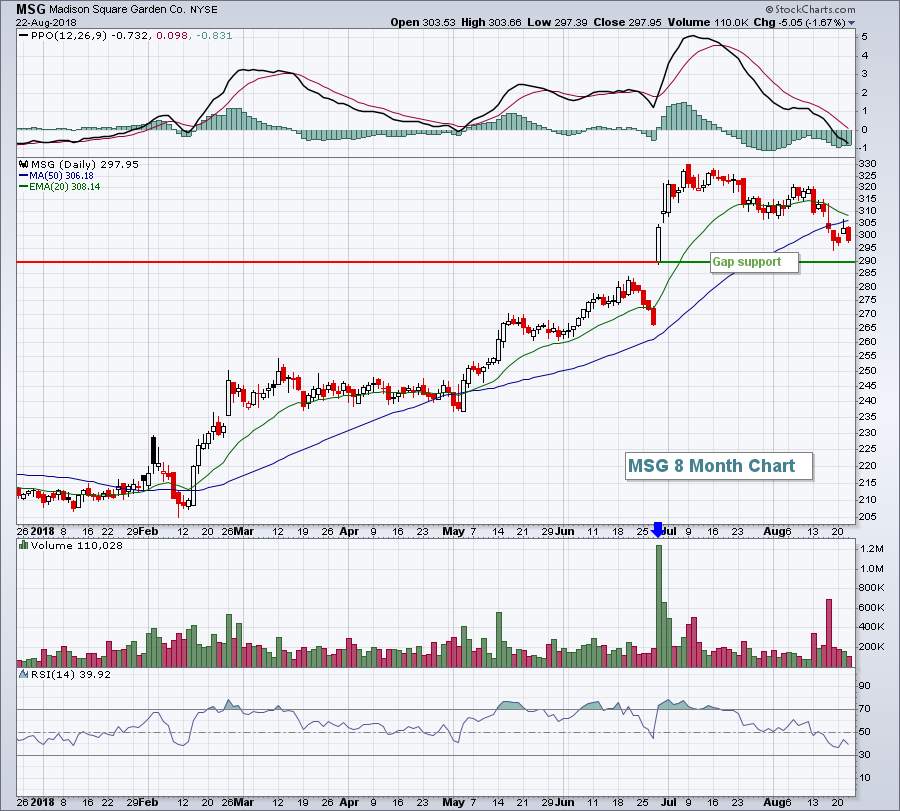This screenshot has height=811, width=900.
Task: Click the black line marker before PPO(12,26,9)
Action: tap(24, 36)
